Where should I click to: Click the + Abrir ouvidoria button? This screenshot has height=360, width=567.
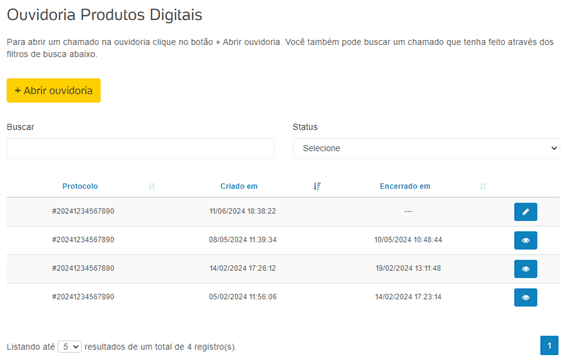click(x=54, y=90)
